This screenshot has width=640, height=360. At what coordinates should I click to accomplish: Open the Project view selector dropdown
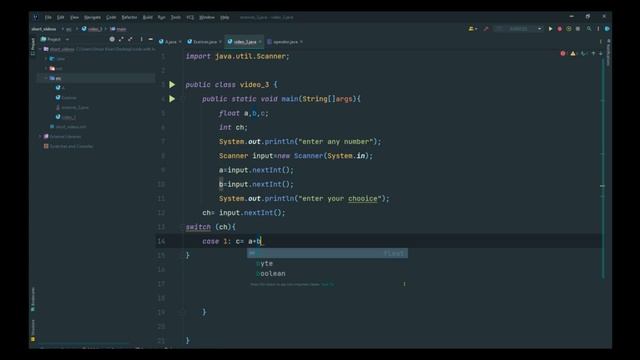pos(55,39)
